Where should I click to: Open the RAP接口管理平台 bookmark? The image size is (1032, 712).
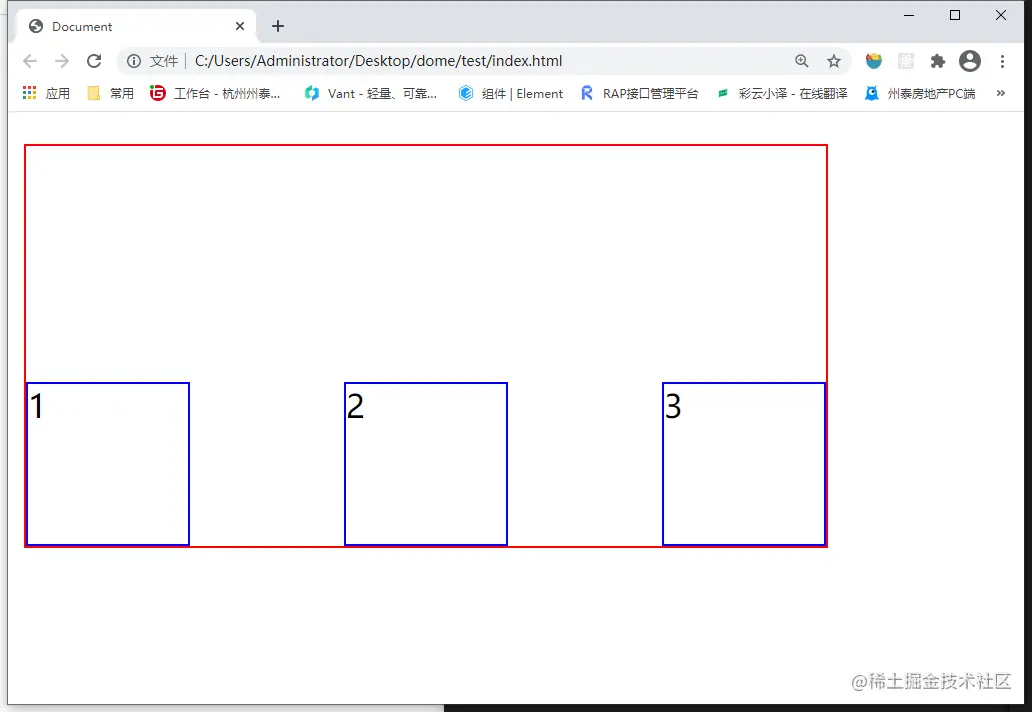click(639, 93)
